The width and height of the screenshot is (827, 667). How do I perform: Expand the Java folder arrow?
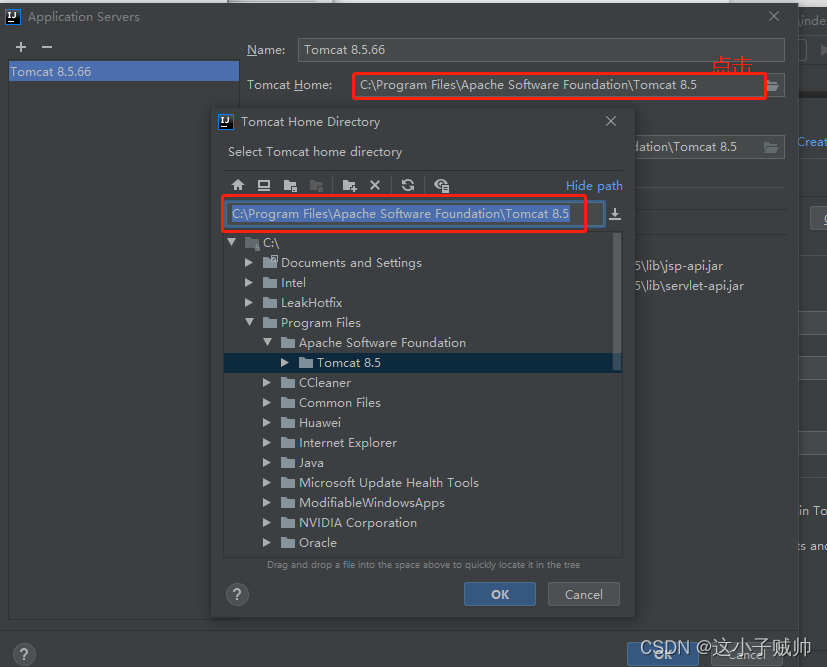(x=267, y=462)
